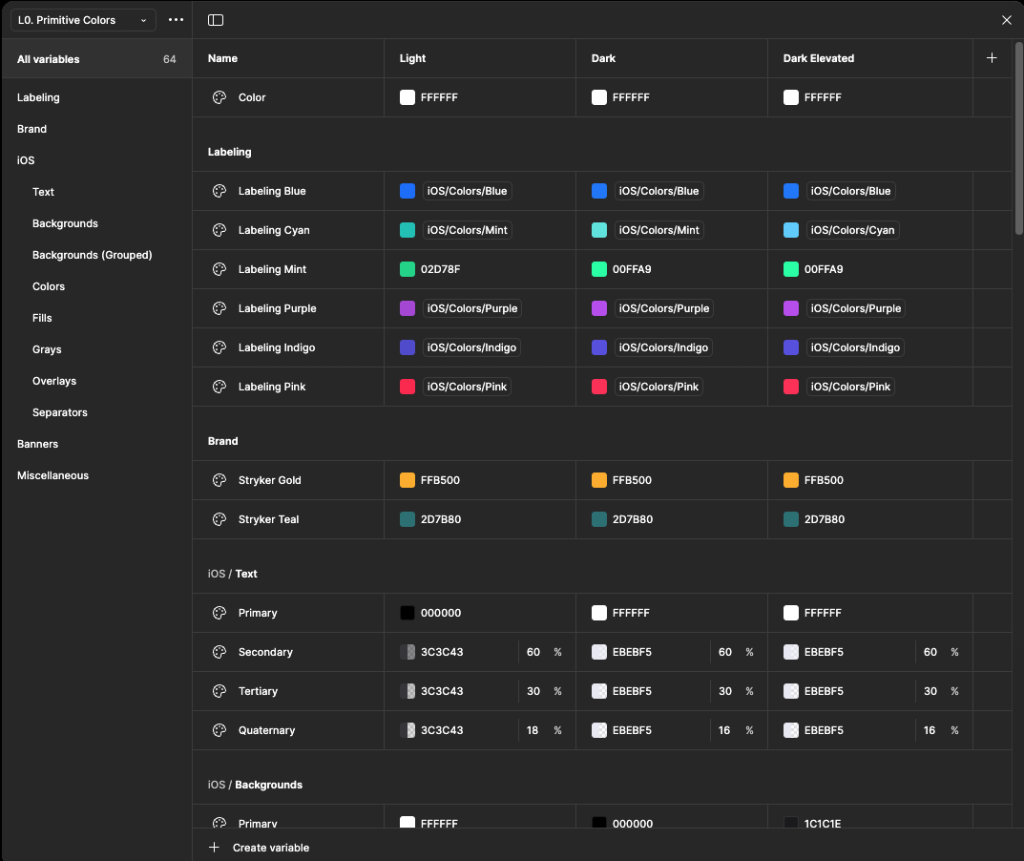Image resolution: width=1024 pixels, height=861 pixels.
Task: Open the L0. Primitive Colors collection dropdown
Action: 83,20
